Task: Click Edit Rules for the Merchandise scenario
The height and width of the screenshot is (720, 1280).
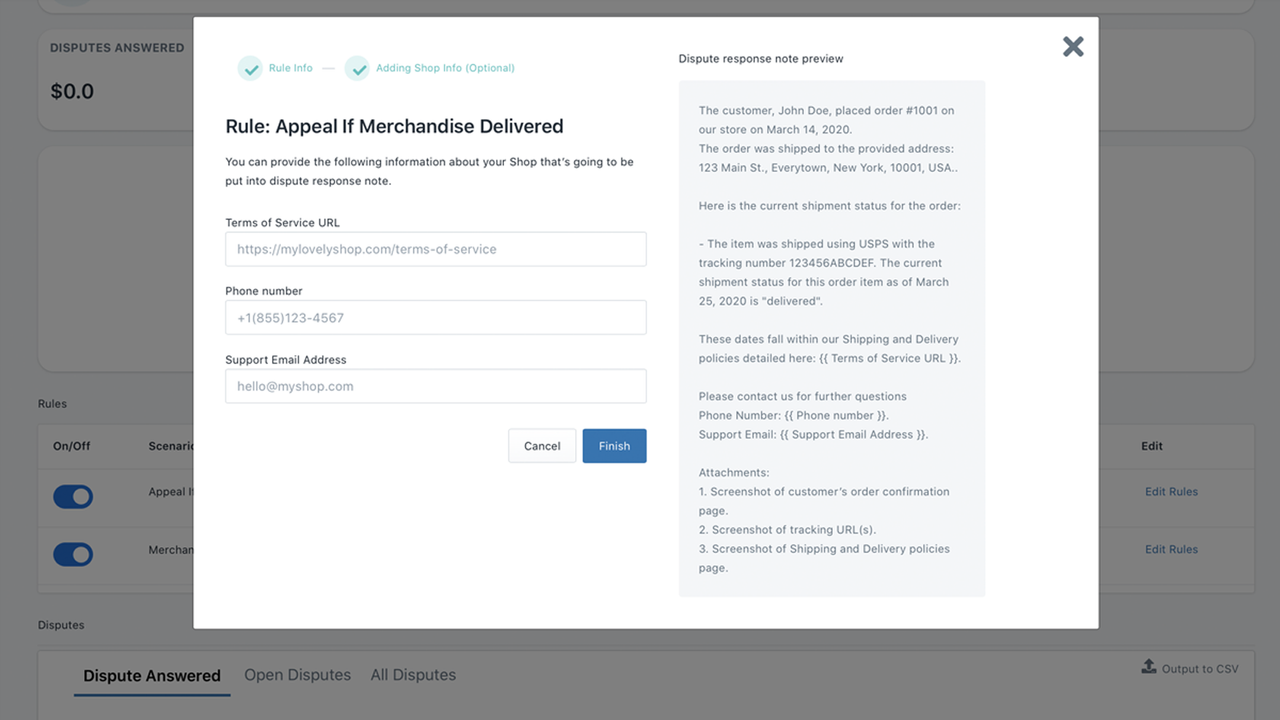Action: point(1171,548)
